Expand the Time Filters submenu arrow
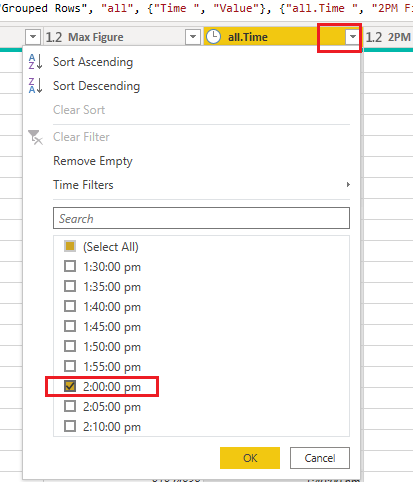Image resolution: width=413 pixels, height=482 pixels. click(x=348, y=185)
